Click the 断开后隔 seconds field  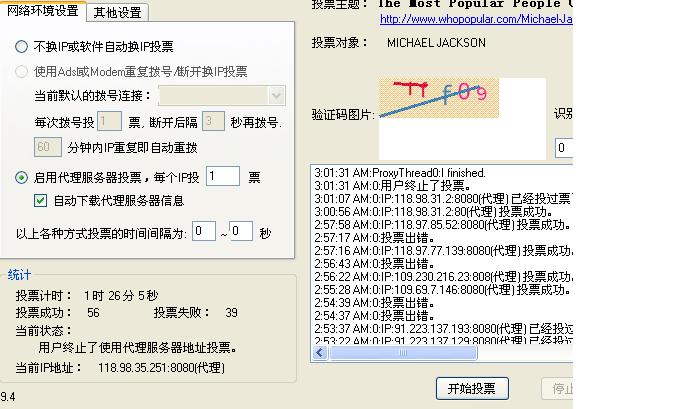212,122
